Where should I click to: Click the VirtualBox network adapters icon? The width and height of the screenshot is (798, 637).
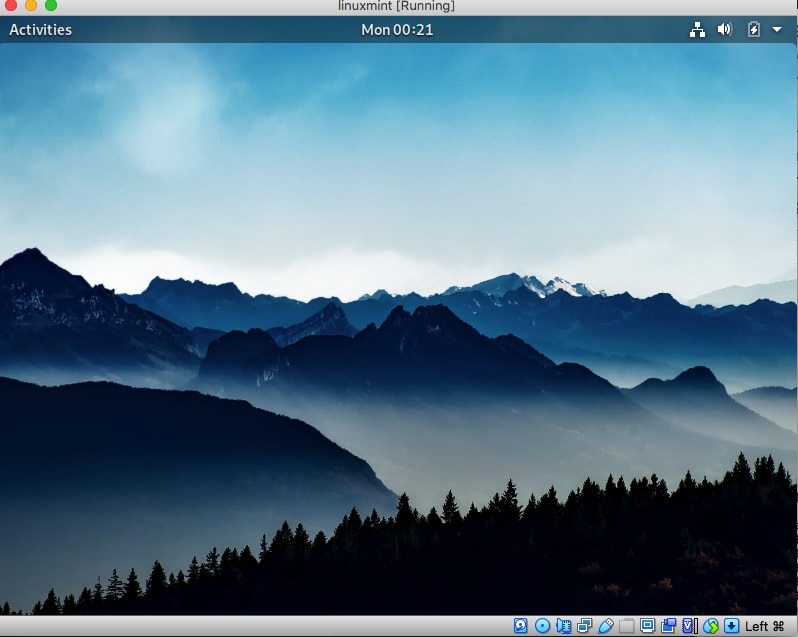[584, 625]
